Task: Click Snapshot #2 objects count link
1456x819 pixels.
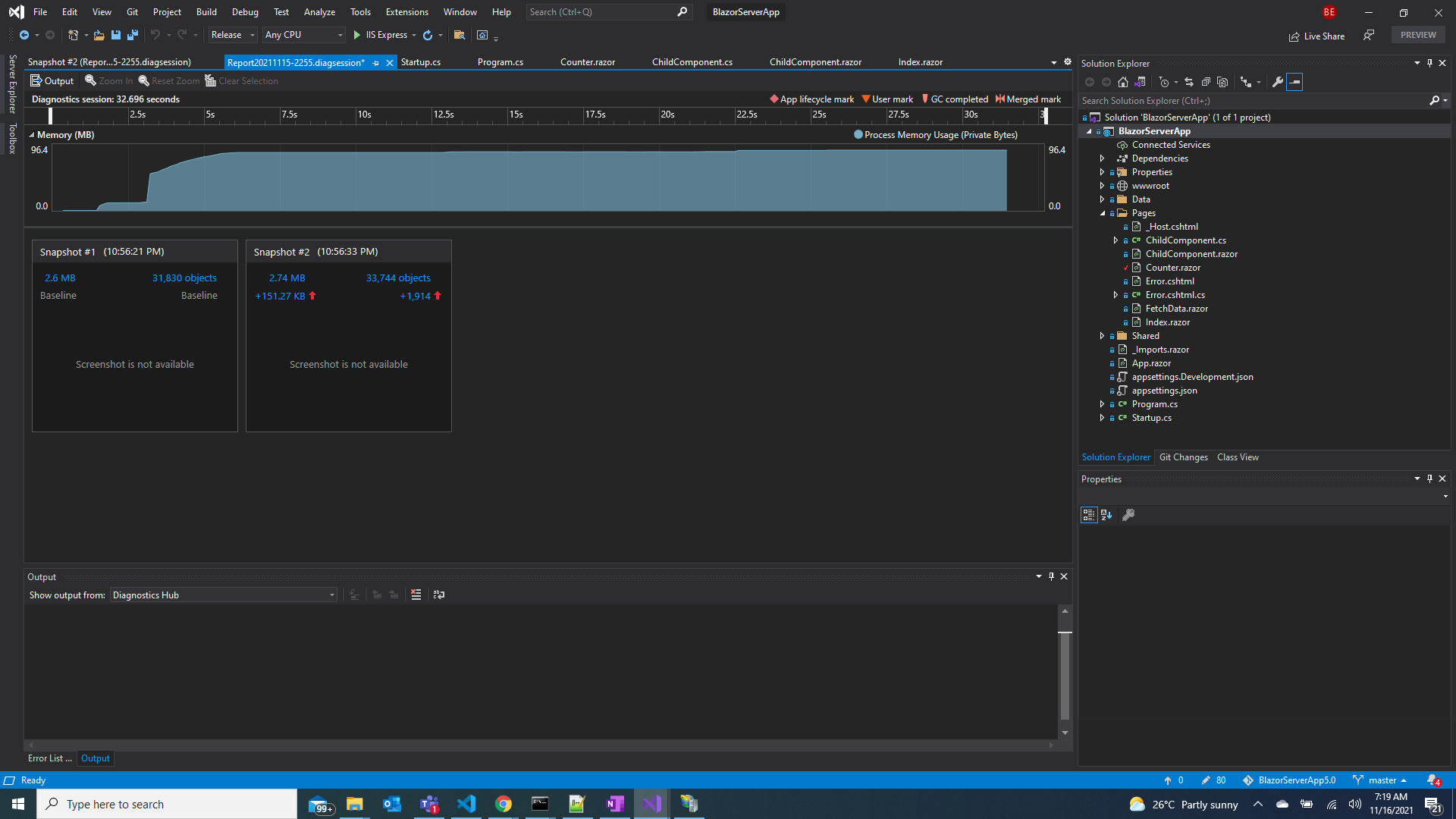Action: coord(398,278)
